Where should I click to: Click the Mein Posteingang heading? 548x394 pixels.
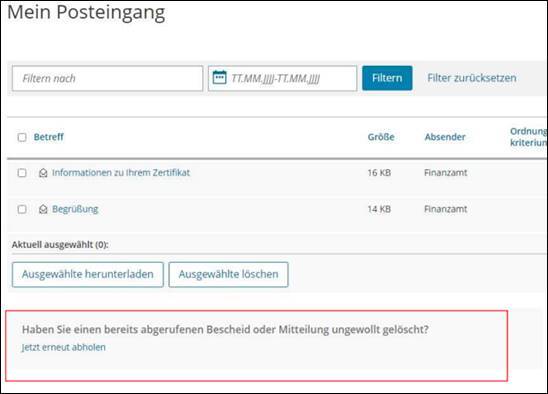point(86,12)
